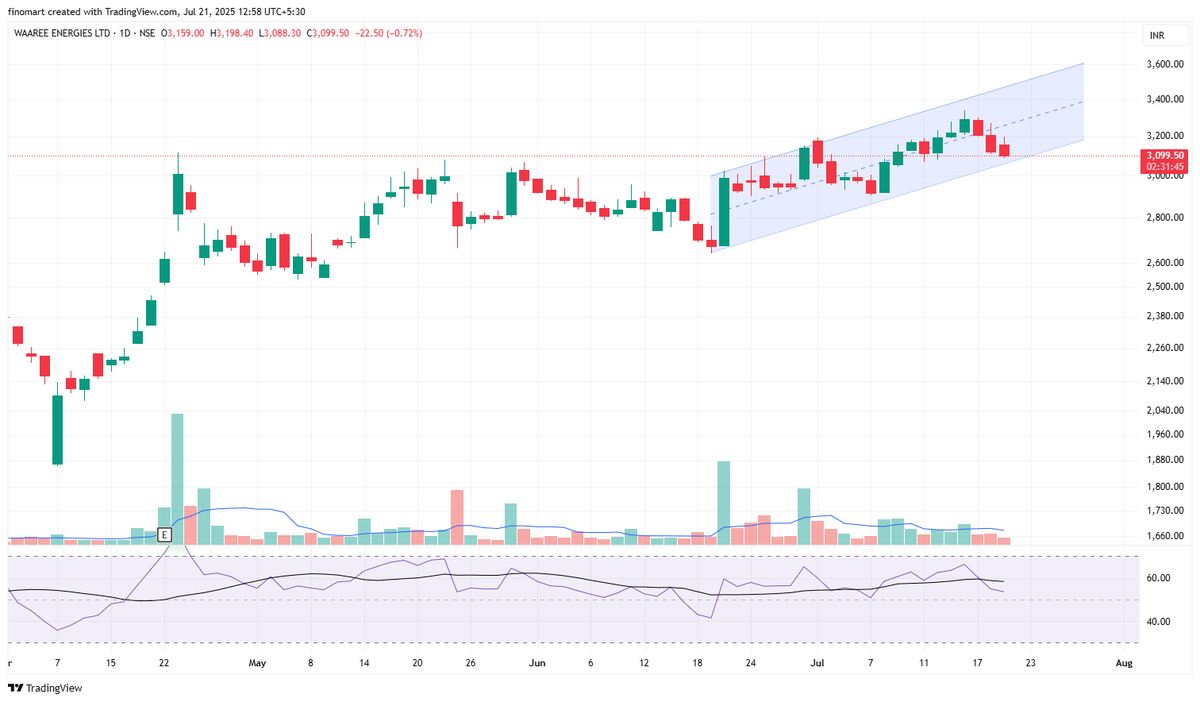Click the change value −22.50 (−0.72%)

(389, 33)
